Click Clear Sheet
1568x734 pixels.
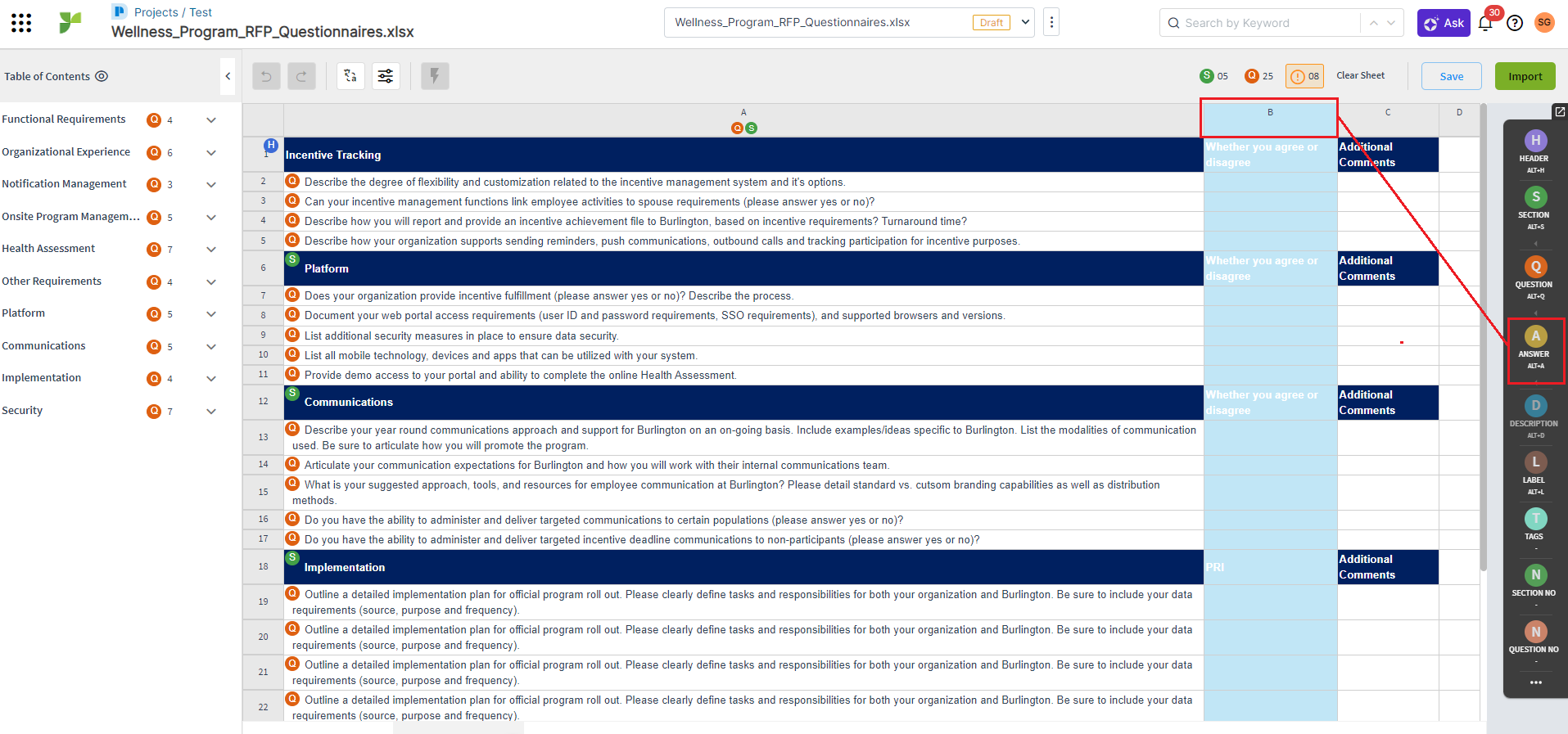(1361, 75)
